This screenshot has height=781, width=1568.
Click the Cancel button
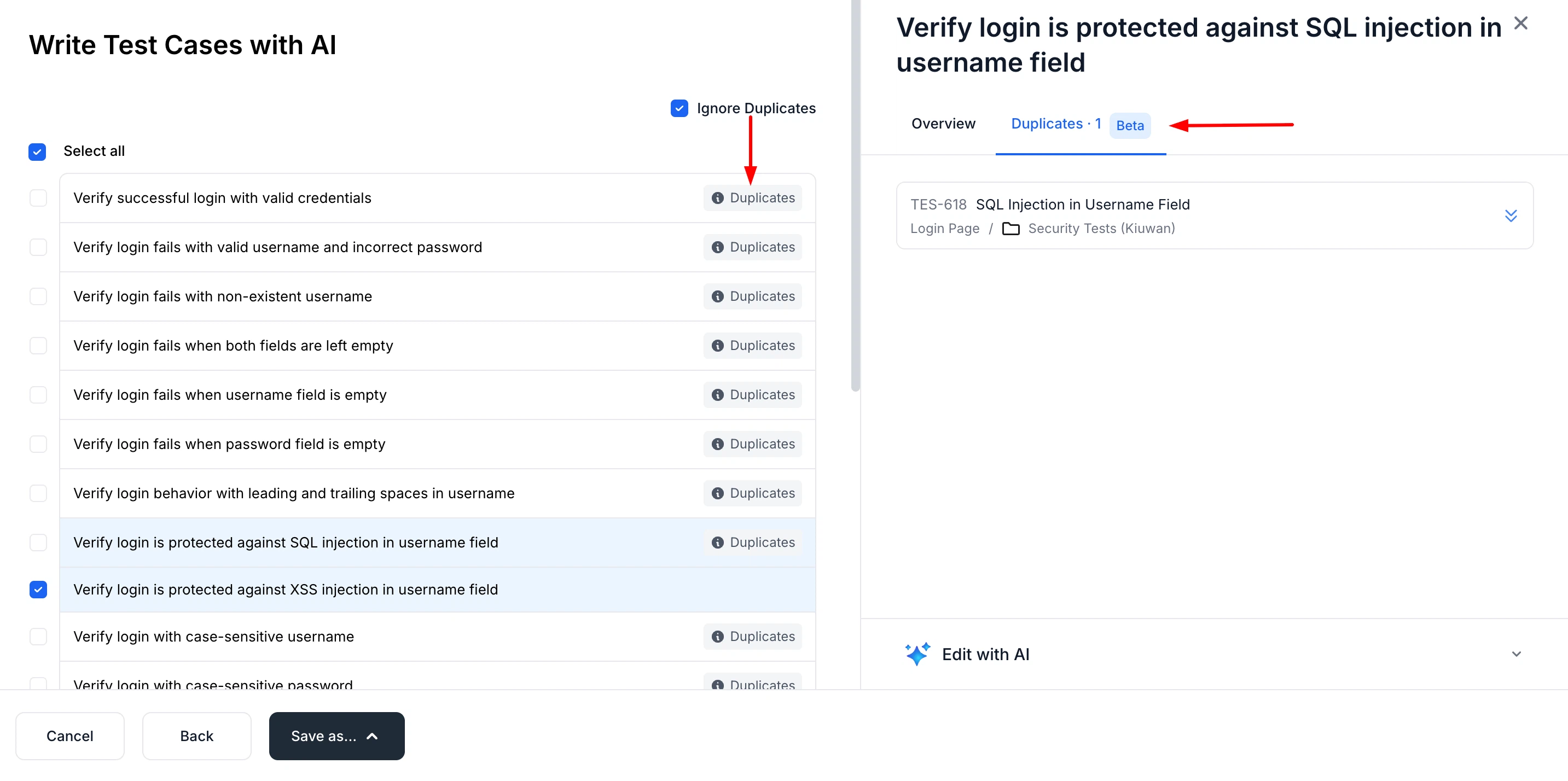[69, 736]
